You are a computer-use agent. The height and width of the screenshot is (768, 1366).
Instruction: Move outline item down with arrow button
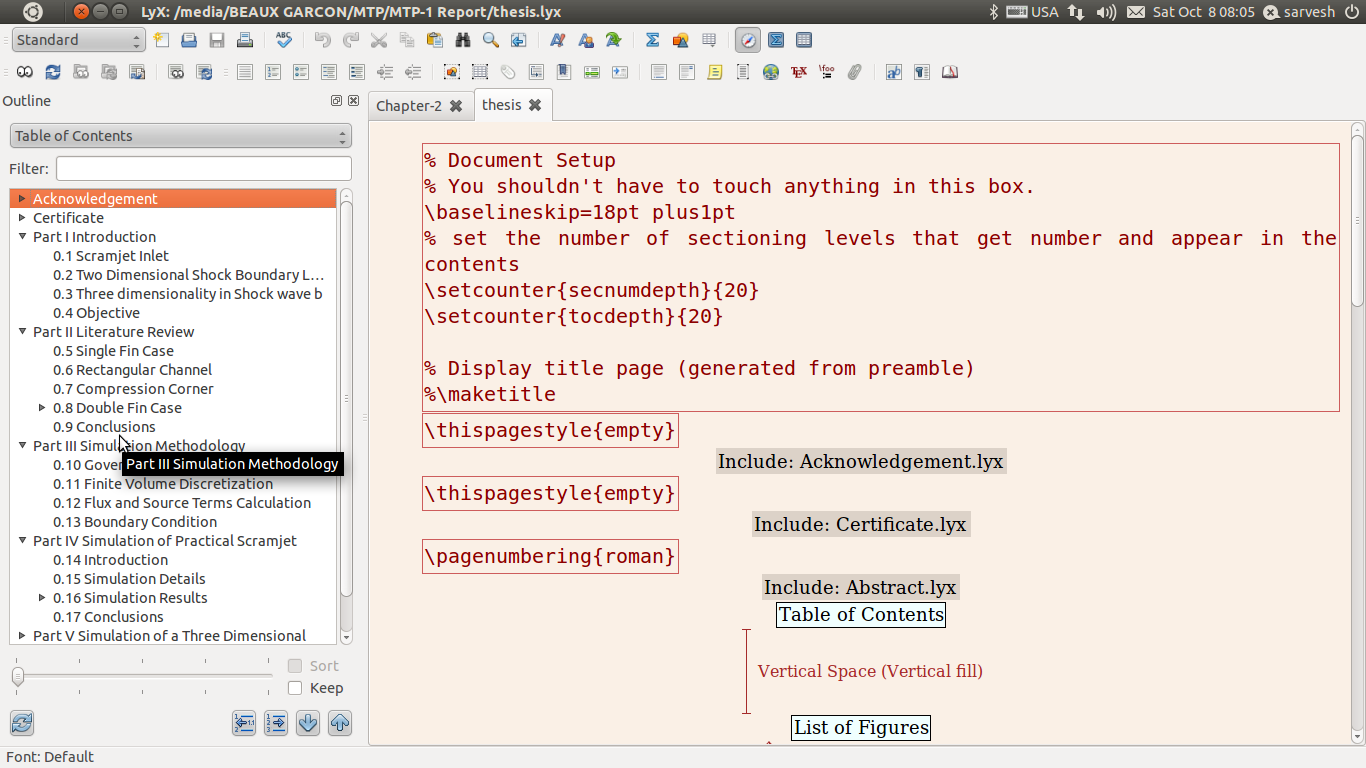click(x=308, y=723)
